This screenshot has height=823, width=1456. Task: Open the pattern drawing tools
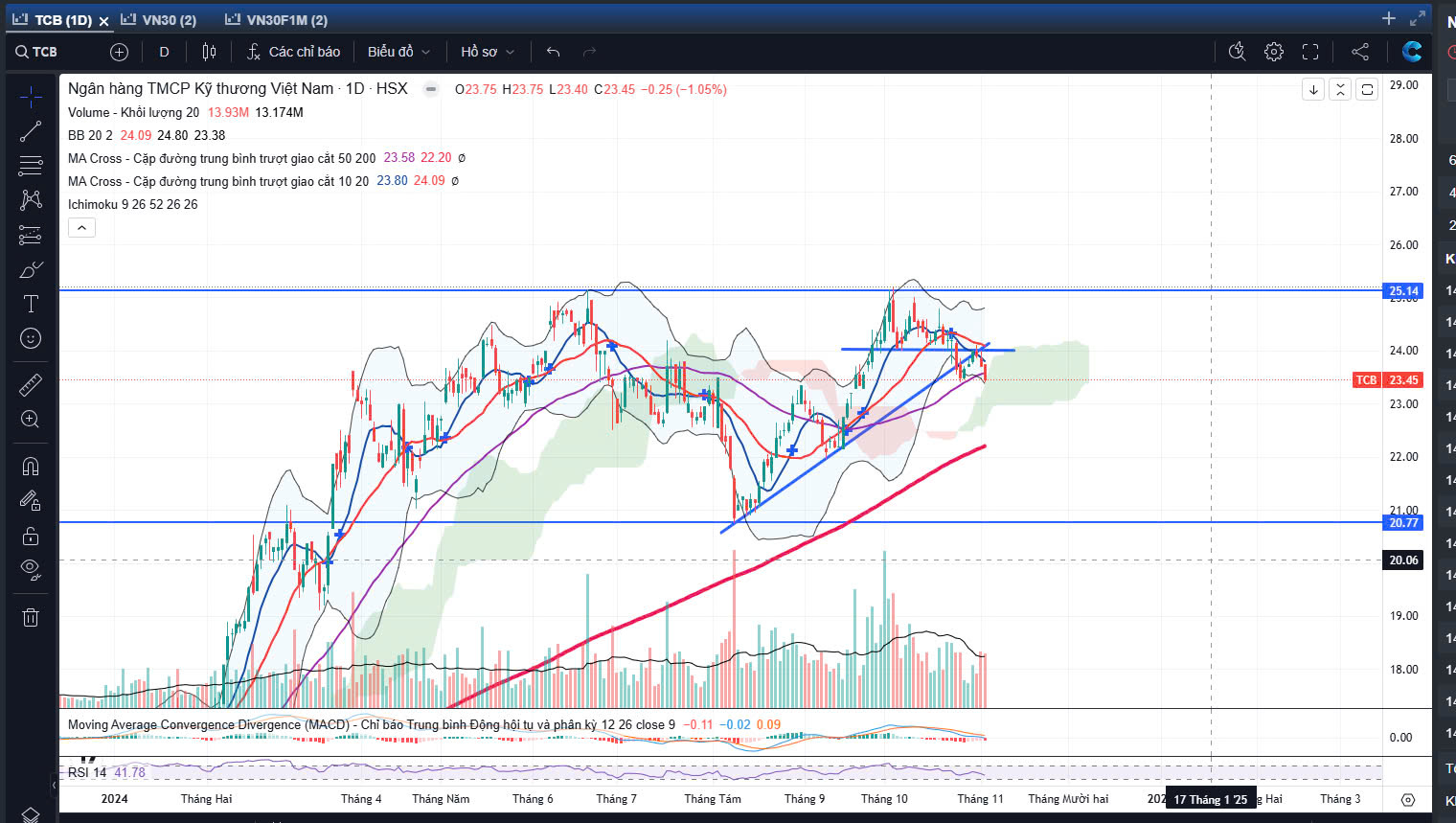[31, 199]
